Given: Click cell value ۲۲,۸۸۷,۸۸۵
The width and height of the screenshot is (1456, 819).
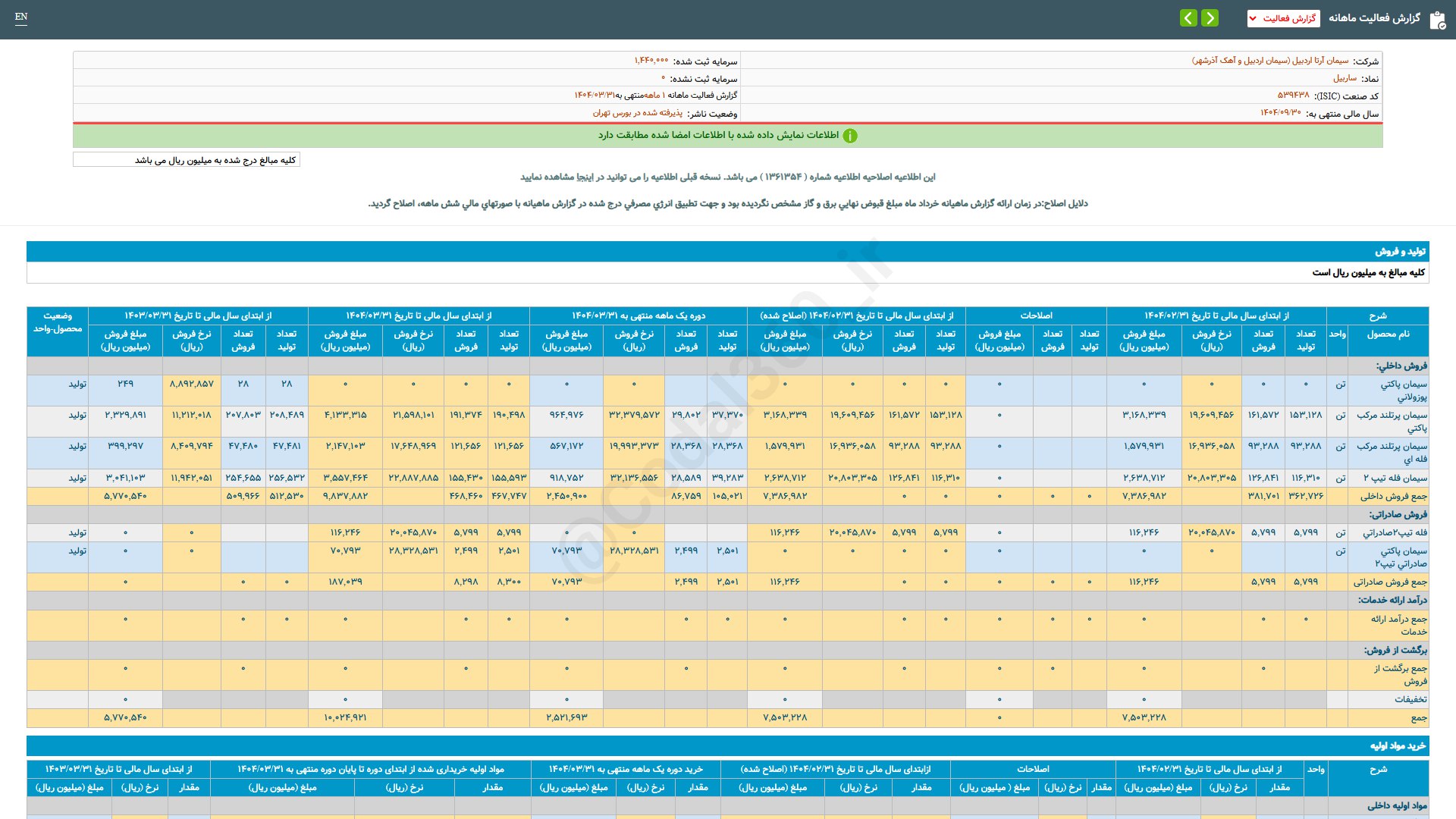Looking at the screenshot, I should 413,478.
